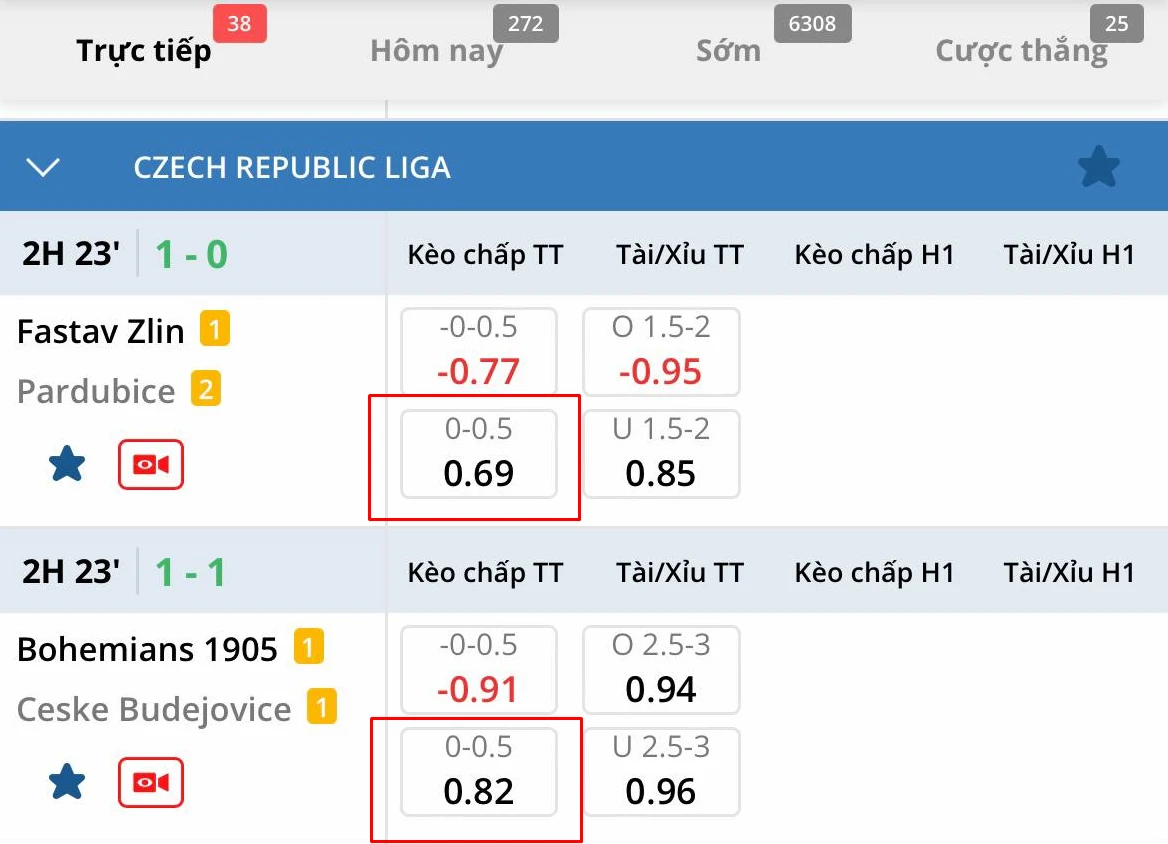Screen dimensions: 1168x844
Task: Bet Bohemians 1905 handicap at -0.91
Action: click(x=479, y=670)
